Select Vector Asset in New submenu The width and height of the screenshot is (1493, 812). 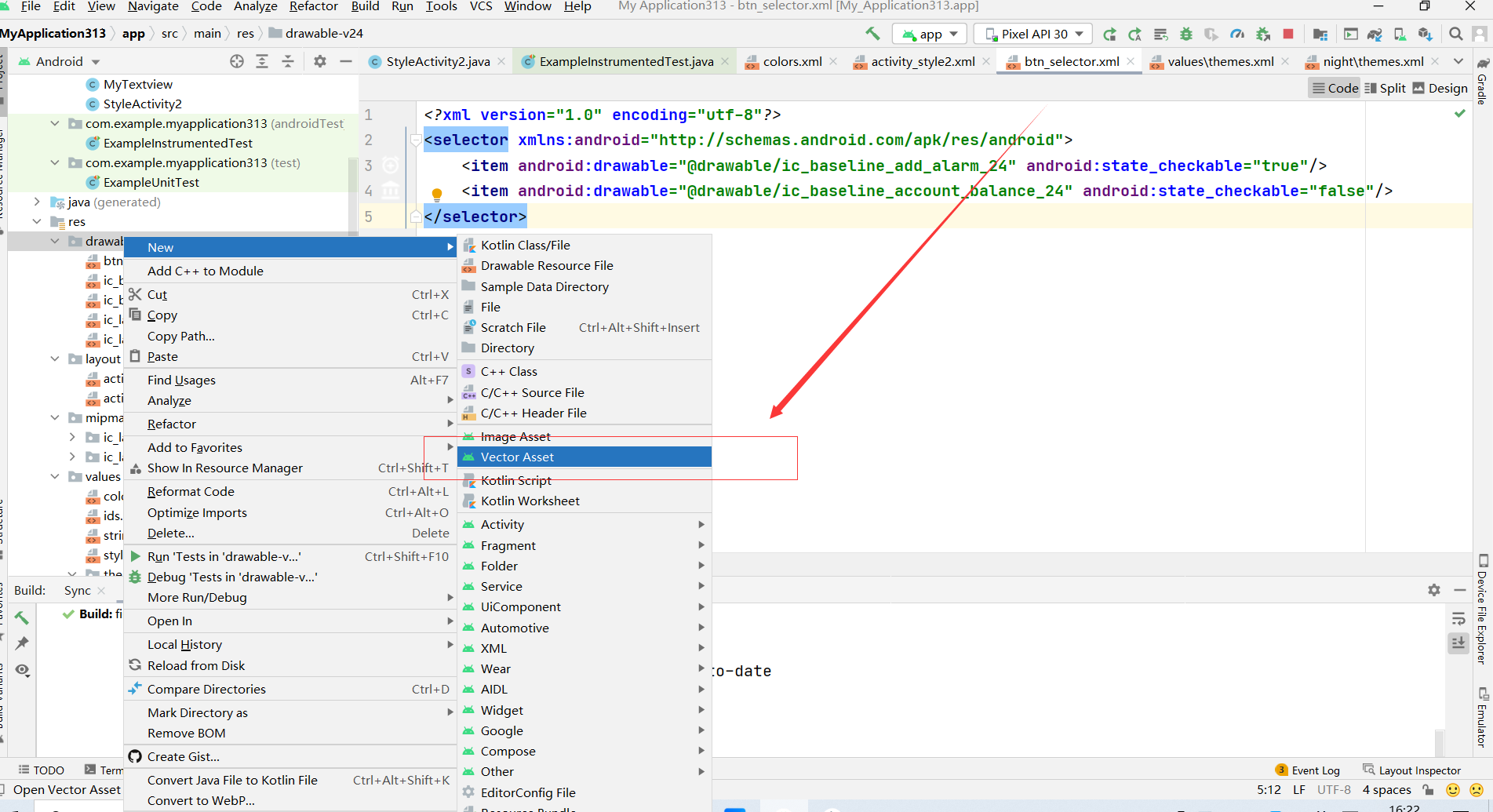tap(584, 457)
